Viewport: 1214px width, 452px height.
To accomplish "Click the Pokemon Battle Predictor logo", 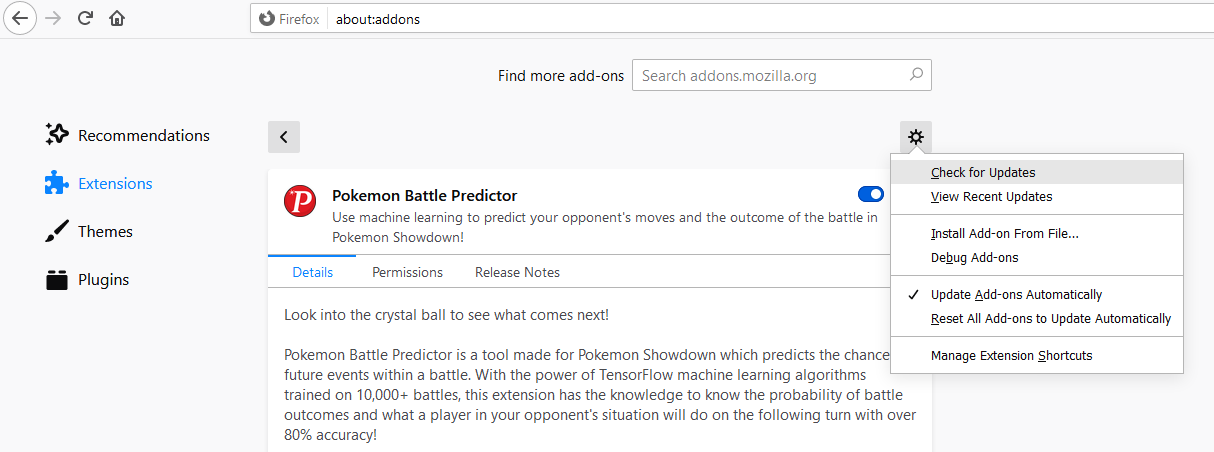I will pyautogui.click(x=300, y=201).
